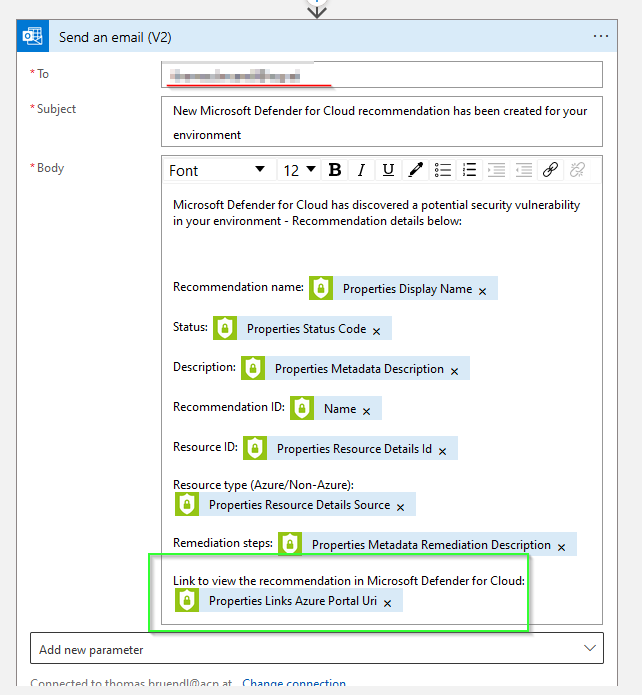Remove Properties Metadata Remediation Description token
The height and width of the screenshot is (695, 642).
pyautogui.click(x=561, y=547)
